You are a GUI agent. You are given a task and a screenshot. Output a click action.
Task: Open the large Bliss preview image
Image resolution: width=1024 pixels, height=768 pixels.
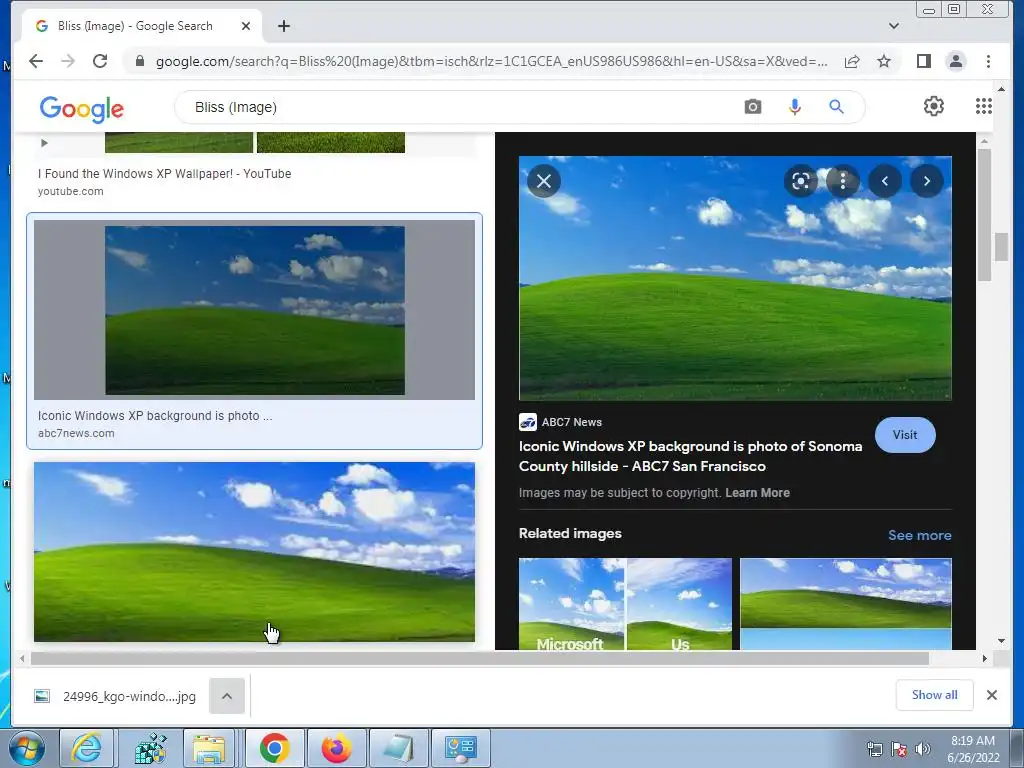[x=735, y=278]
